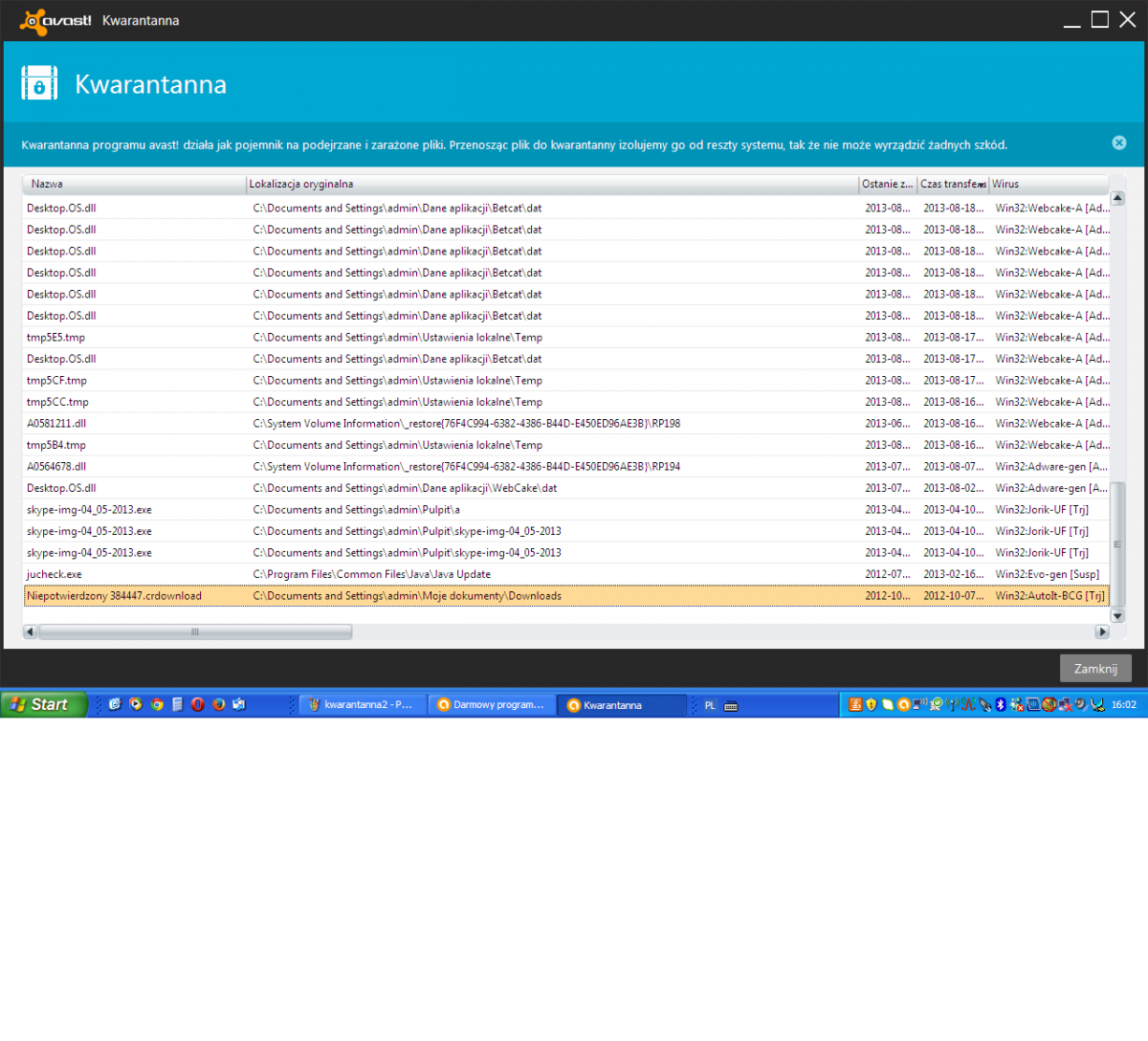Select the jucheck.exe row

click(x=566, y=574)
